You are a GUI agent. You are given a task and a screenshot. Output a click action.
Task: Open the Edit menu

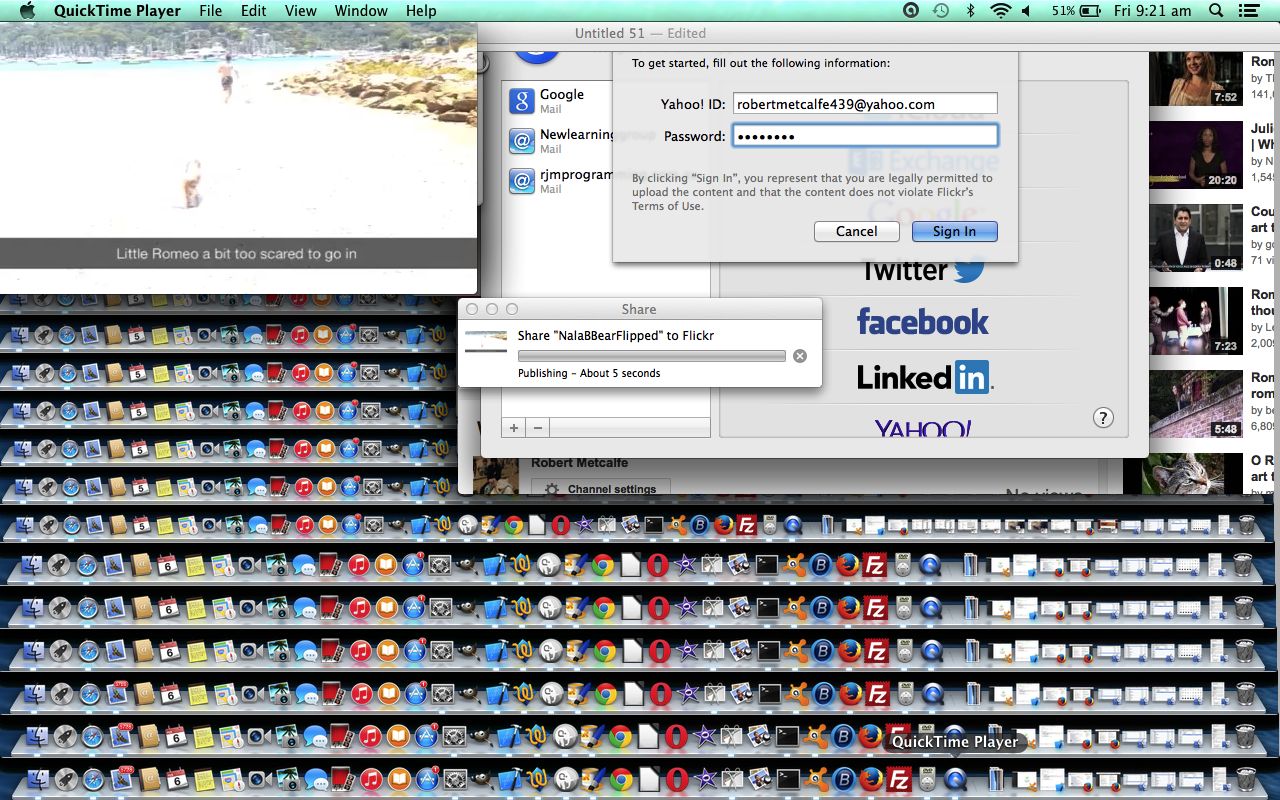253,11
